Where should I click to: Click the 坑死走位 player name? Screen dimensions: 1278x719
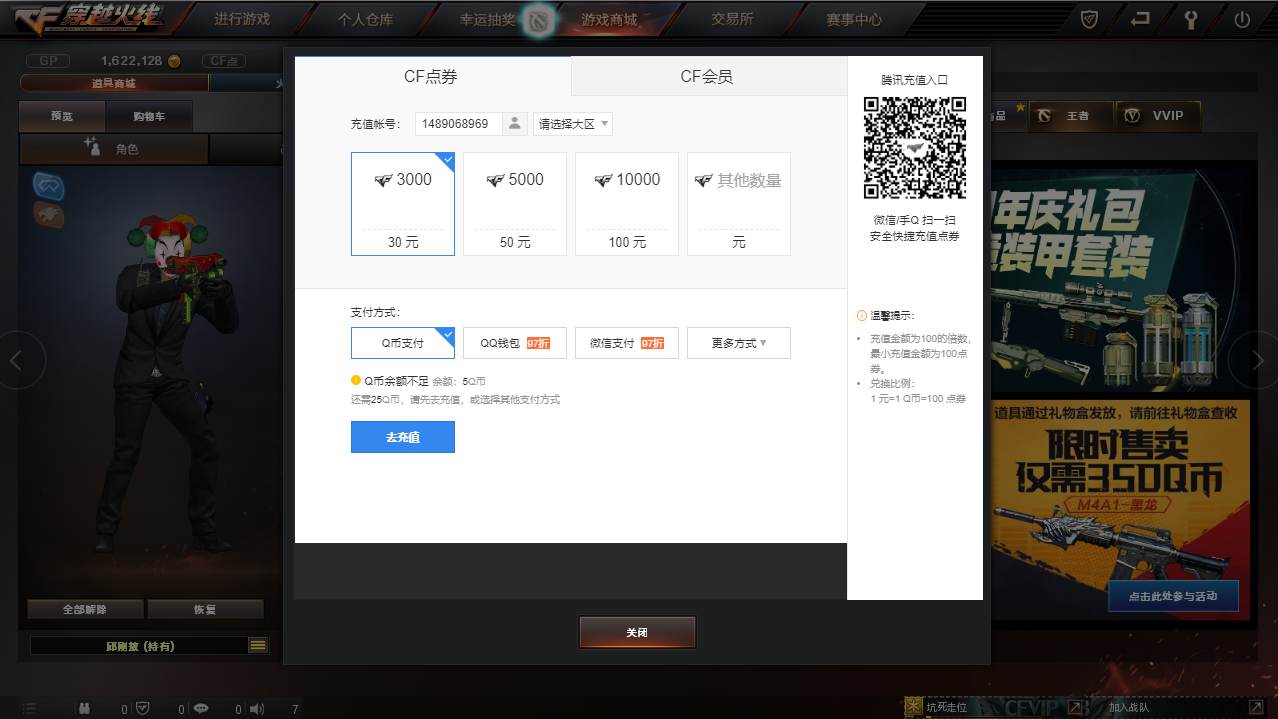(x=946, y=707)
